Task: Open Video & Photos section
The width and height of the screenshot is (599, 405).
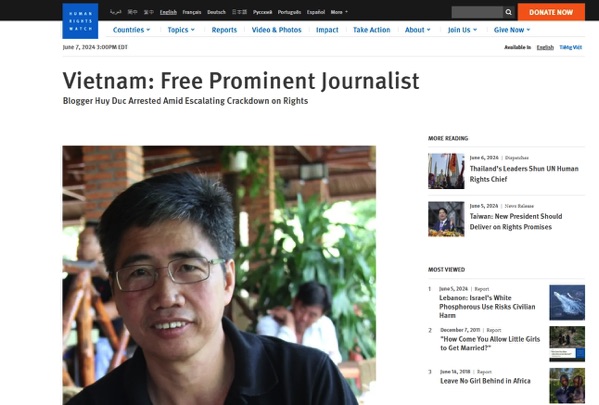Action: (x=277, y=30)
